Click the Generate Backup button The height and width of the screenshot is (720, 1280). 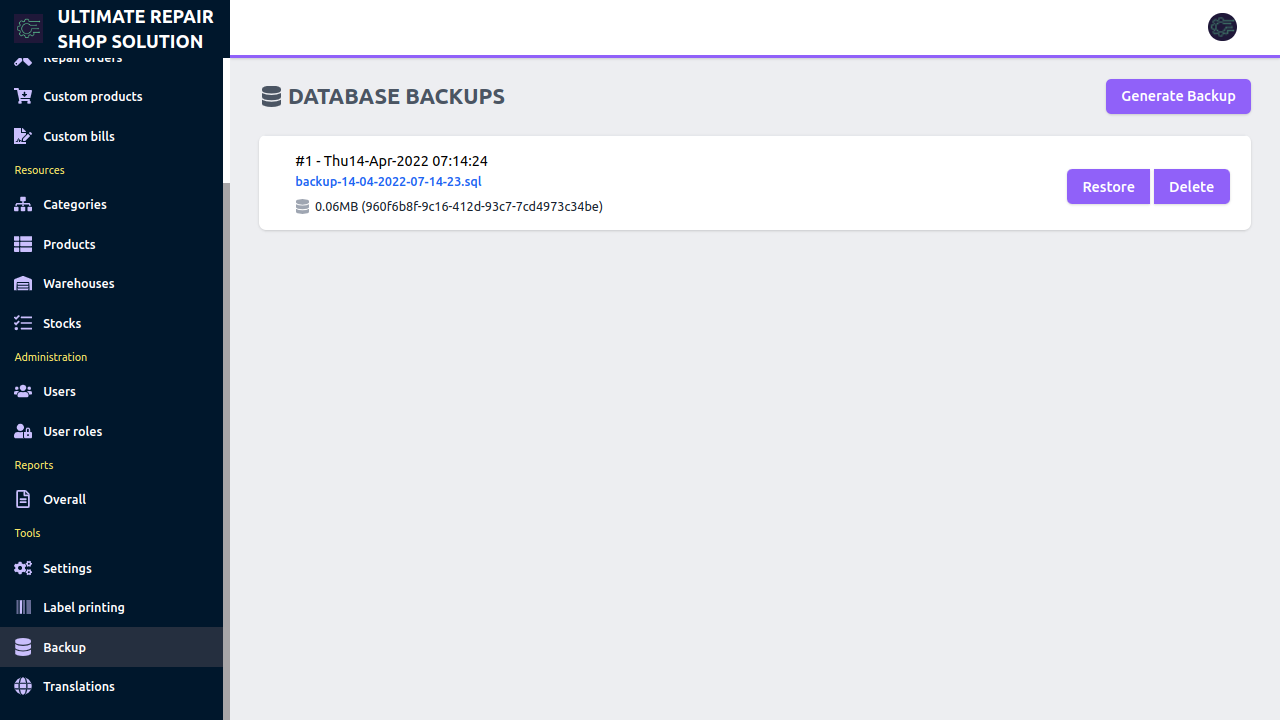tap(1178, 97)
